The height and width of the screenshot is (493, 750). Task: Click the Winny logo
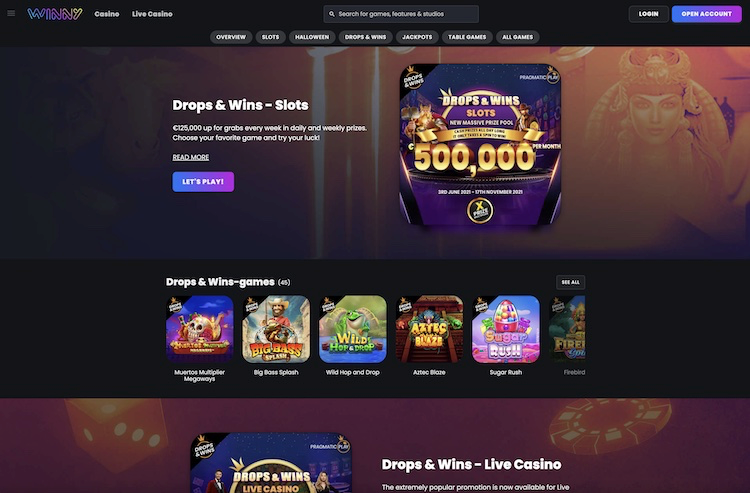point(55,14)
